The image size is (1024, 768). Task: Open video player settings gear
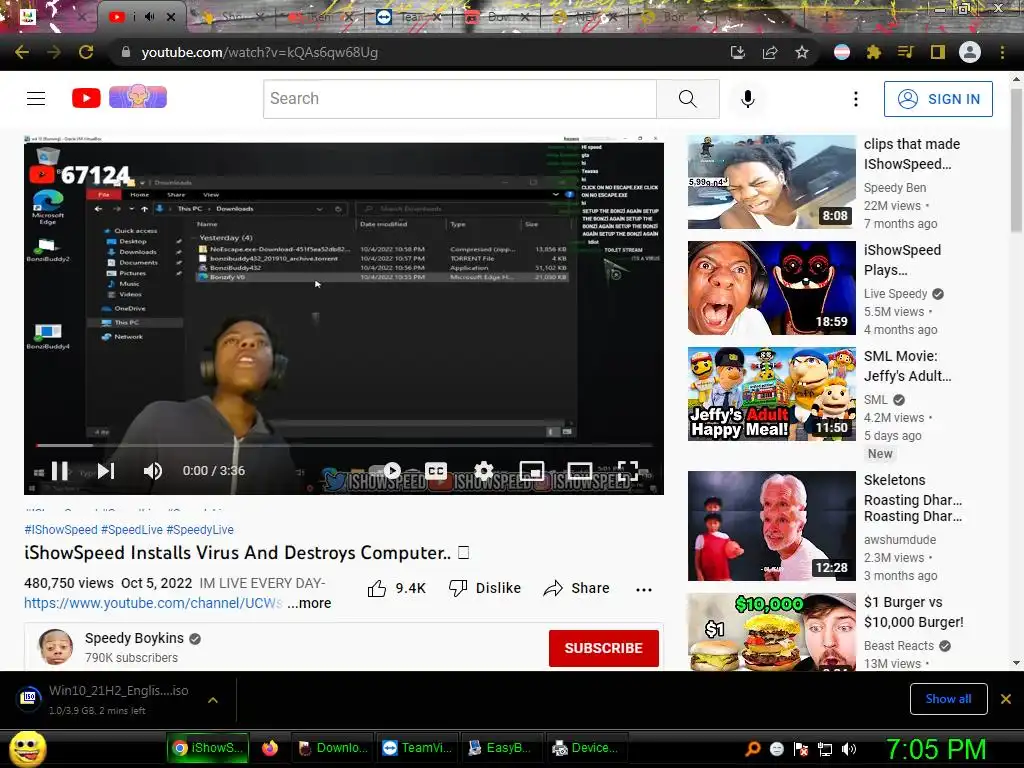pyautogui.click(x=483, y=471)
